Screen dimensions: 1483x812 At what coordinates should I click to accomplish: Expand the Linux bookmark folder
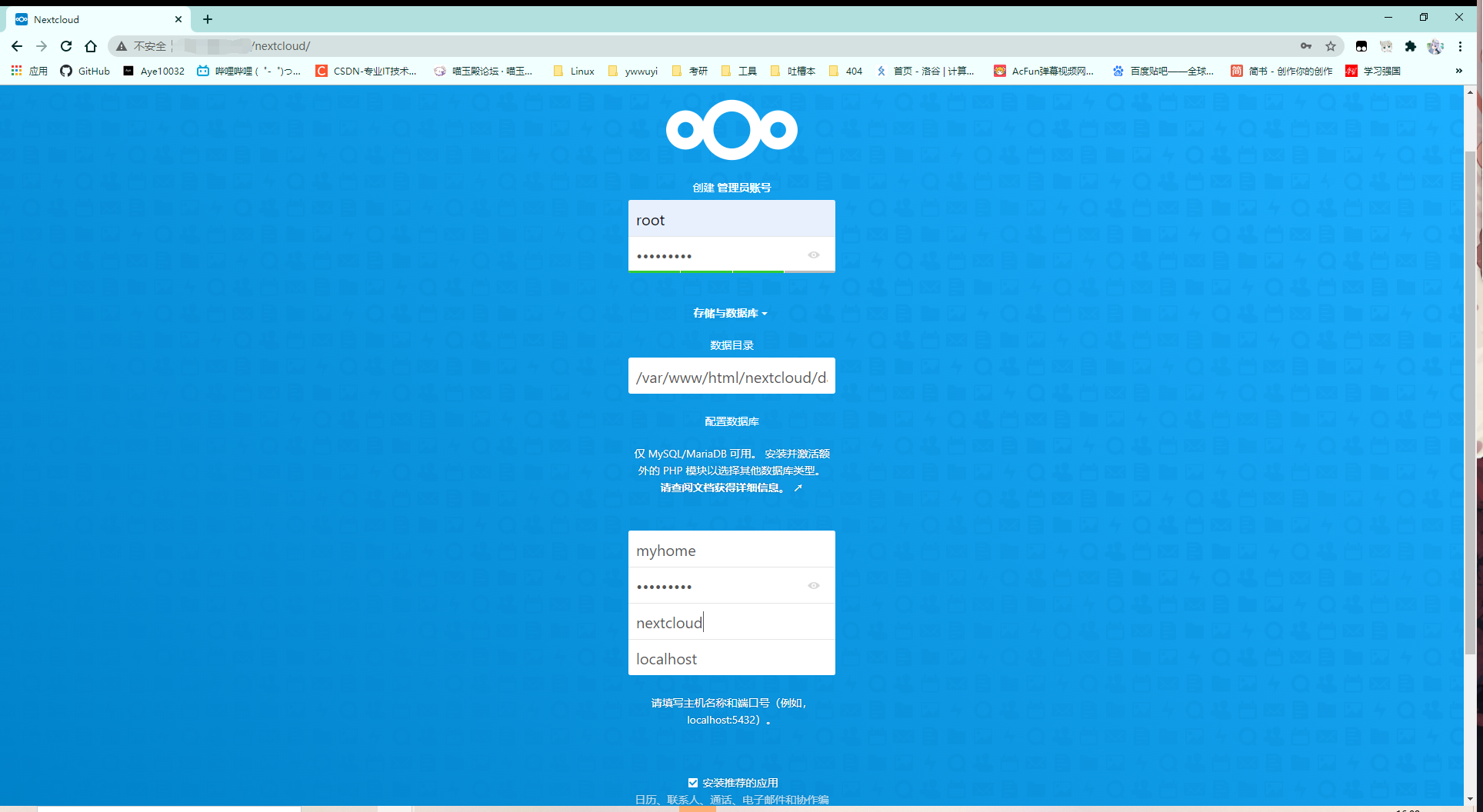pyautogui.click(x=574, y=71)
